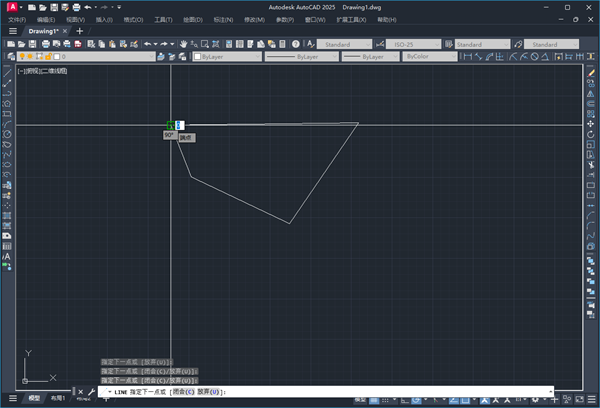Click Plot printer icon in quick access toolbar
The width and height of the screenshot is (600, 408).
[76, 7]
